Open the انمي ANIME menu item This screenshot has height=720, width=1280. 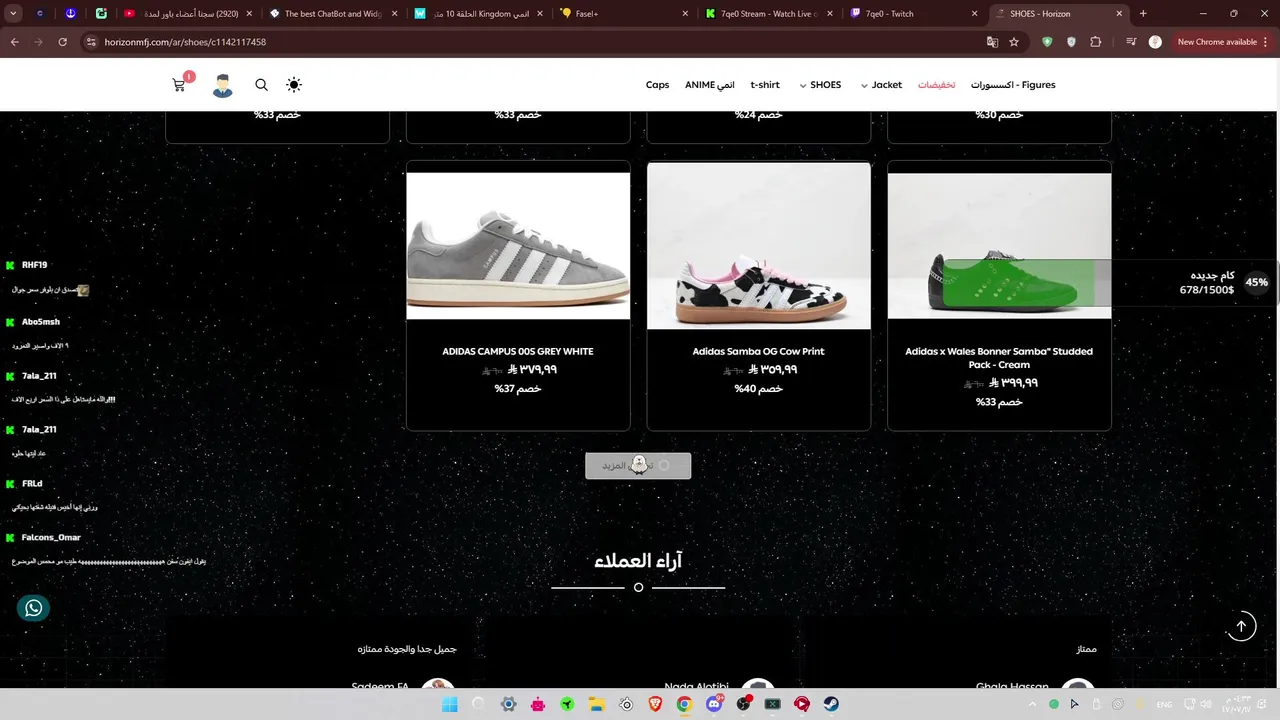point(710,85)
